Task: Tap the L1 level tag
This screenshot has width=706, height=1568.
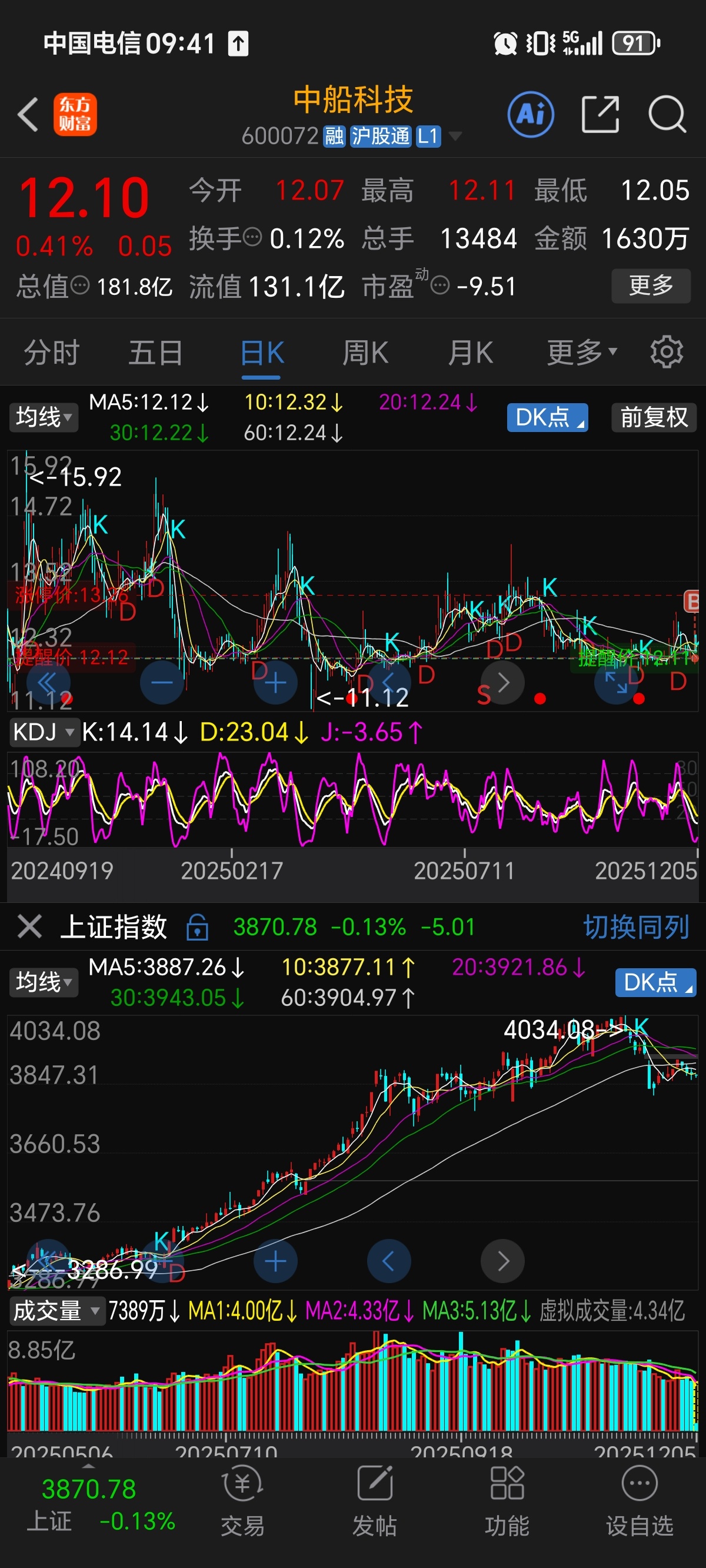Action: 428,137
